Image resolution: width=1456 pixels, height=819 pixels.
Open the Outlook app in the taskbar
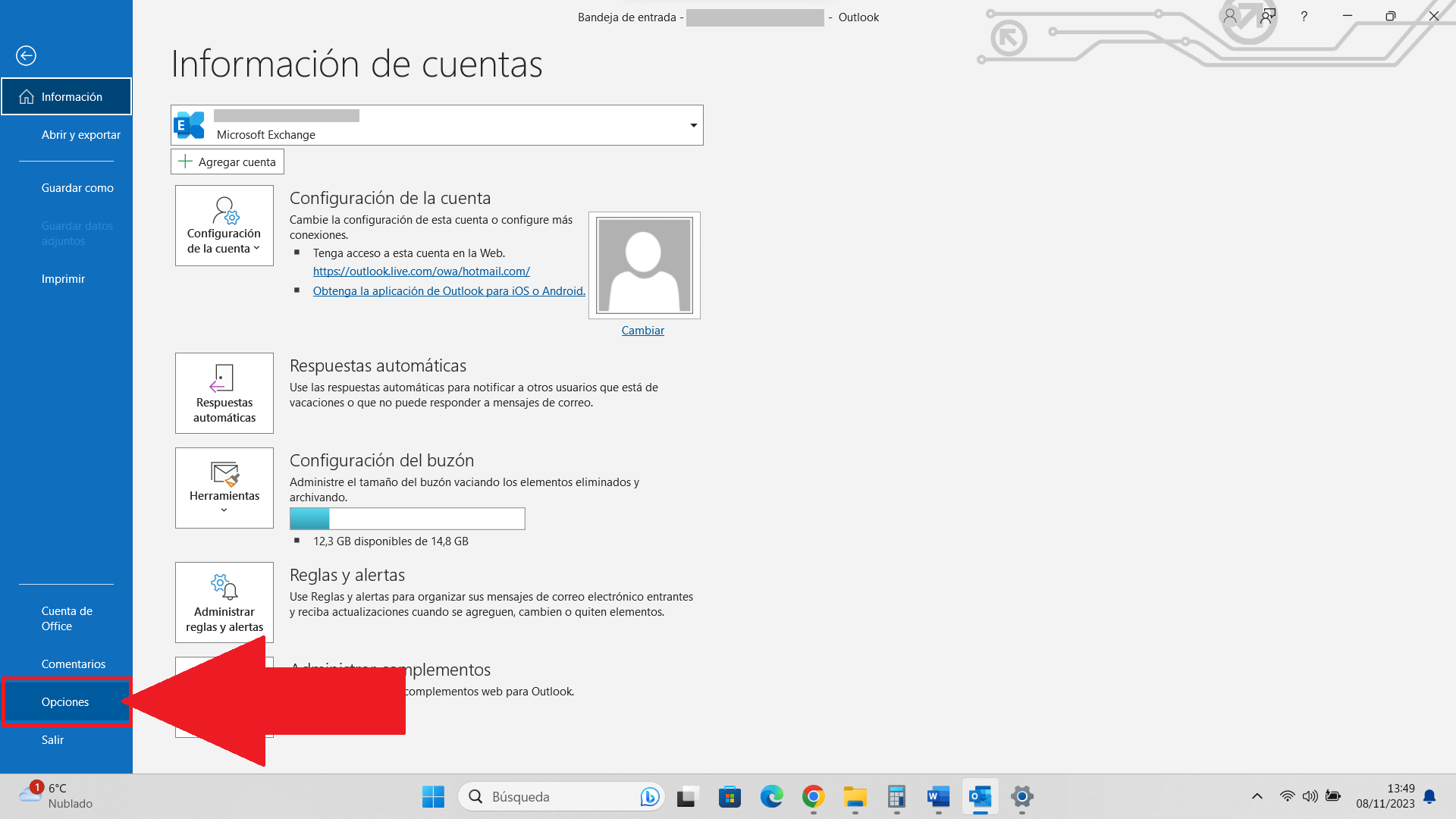pos(980,796)
